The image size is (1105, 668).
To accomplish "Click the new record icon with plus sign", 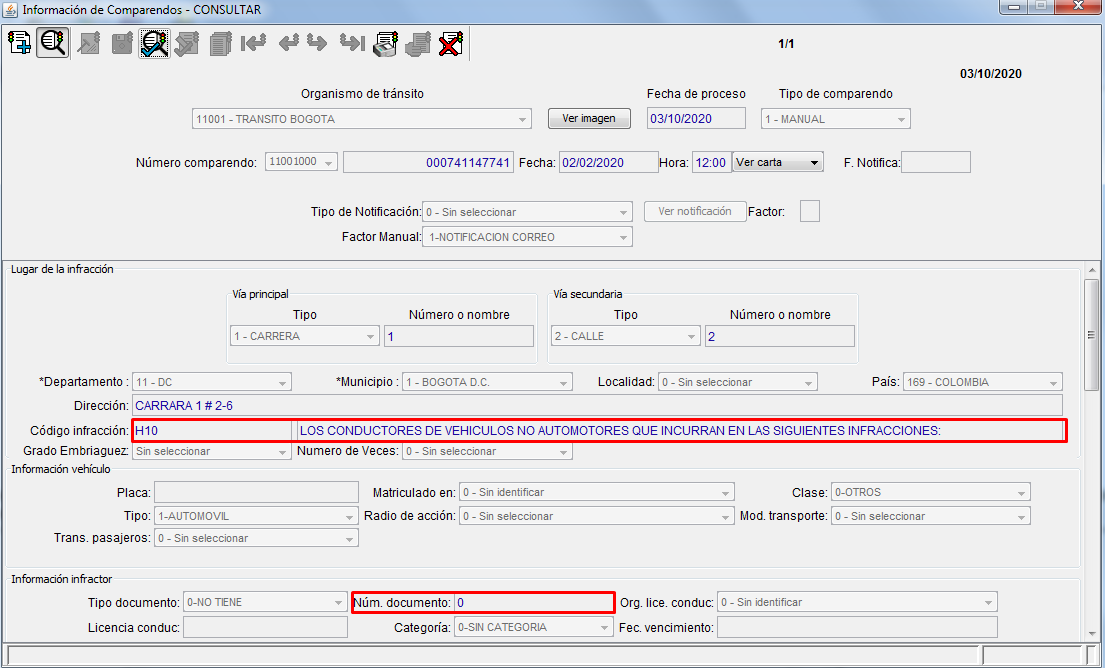I will click(x=19, y=43).
